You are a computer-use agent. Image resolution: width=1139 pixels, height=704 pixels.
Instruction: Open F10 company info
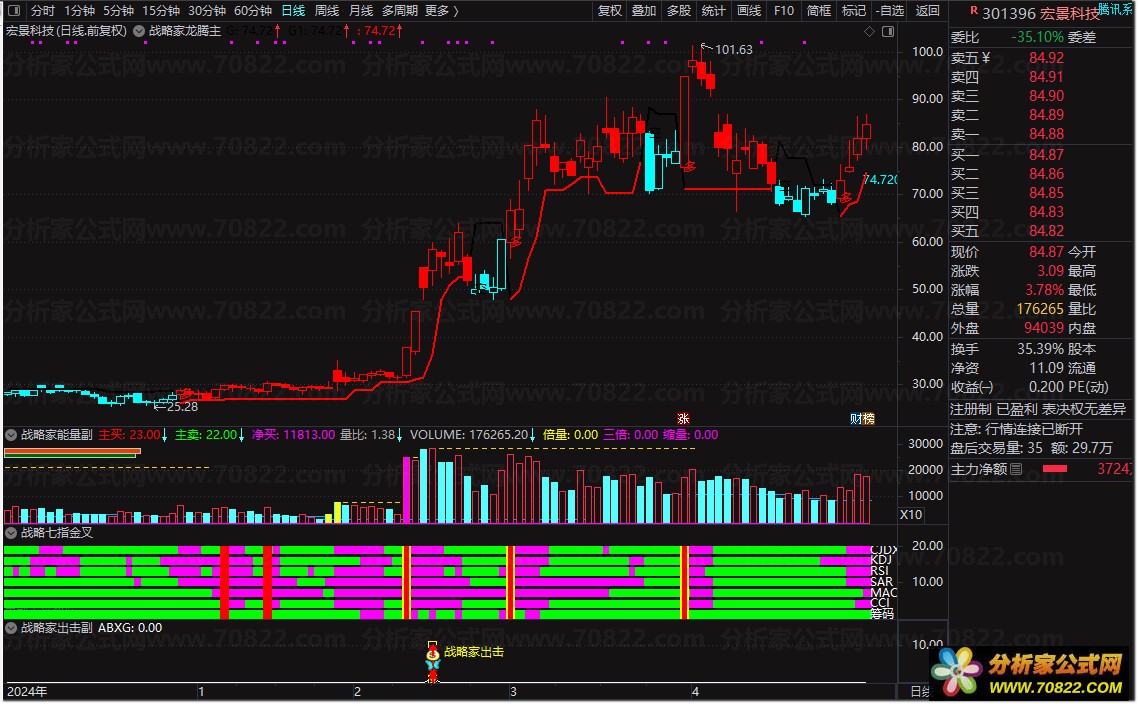(x=784, y=11)
